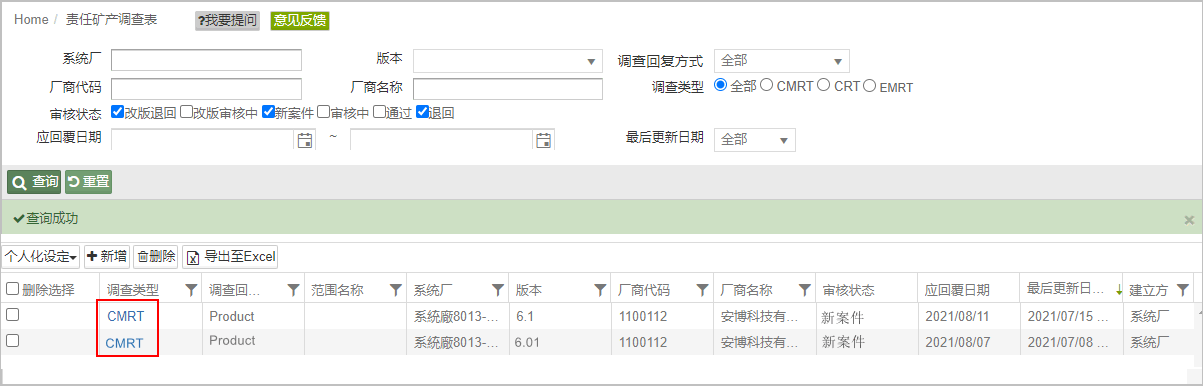Open CMRT link in version 6.01 row
Screen dimensions: 1203x386
point(125,343)
